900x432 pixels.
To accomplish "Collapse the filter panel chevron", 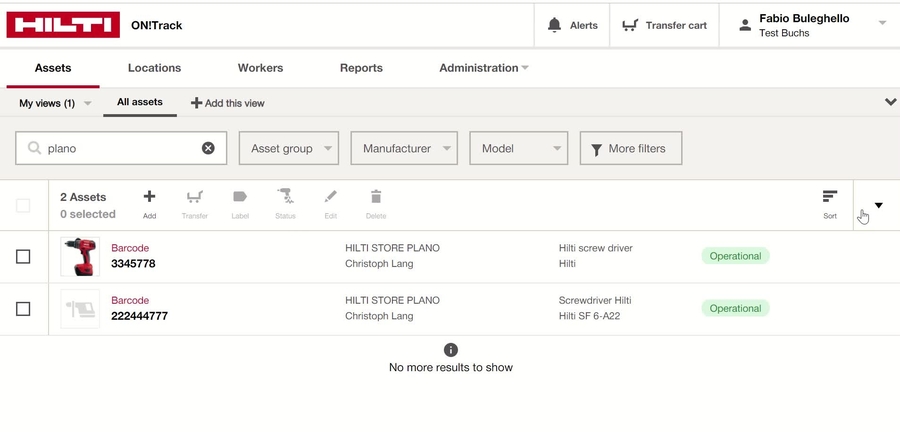I will click(890, 102).
